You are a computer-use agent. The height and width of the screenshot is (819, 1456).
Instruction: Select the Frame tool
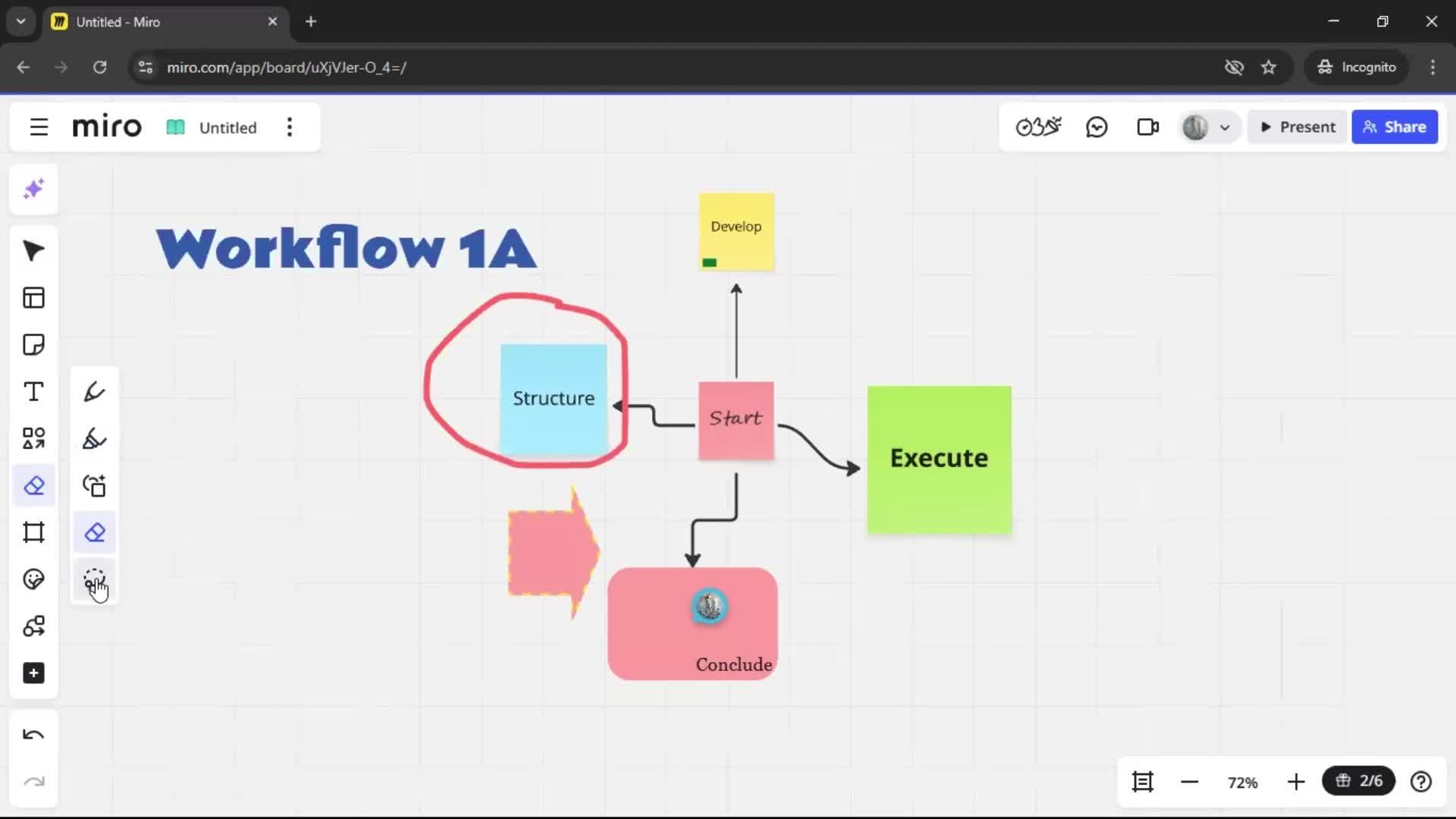coord(33,532)
